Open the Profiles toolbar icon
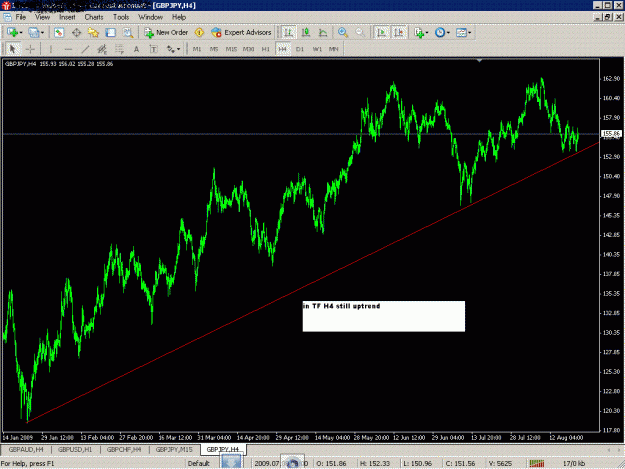Viewport: 625px width, 469px height. (x=33, y=32)
